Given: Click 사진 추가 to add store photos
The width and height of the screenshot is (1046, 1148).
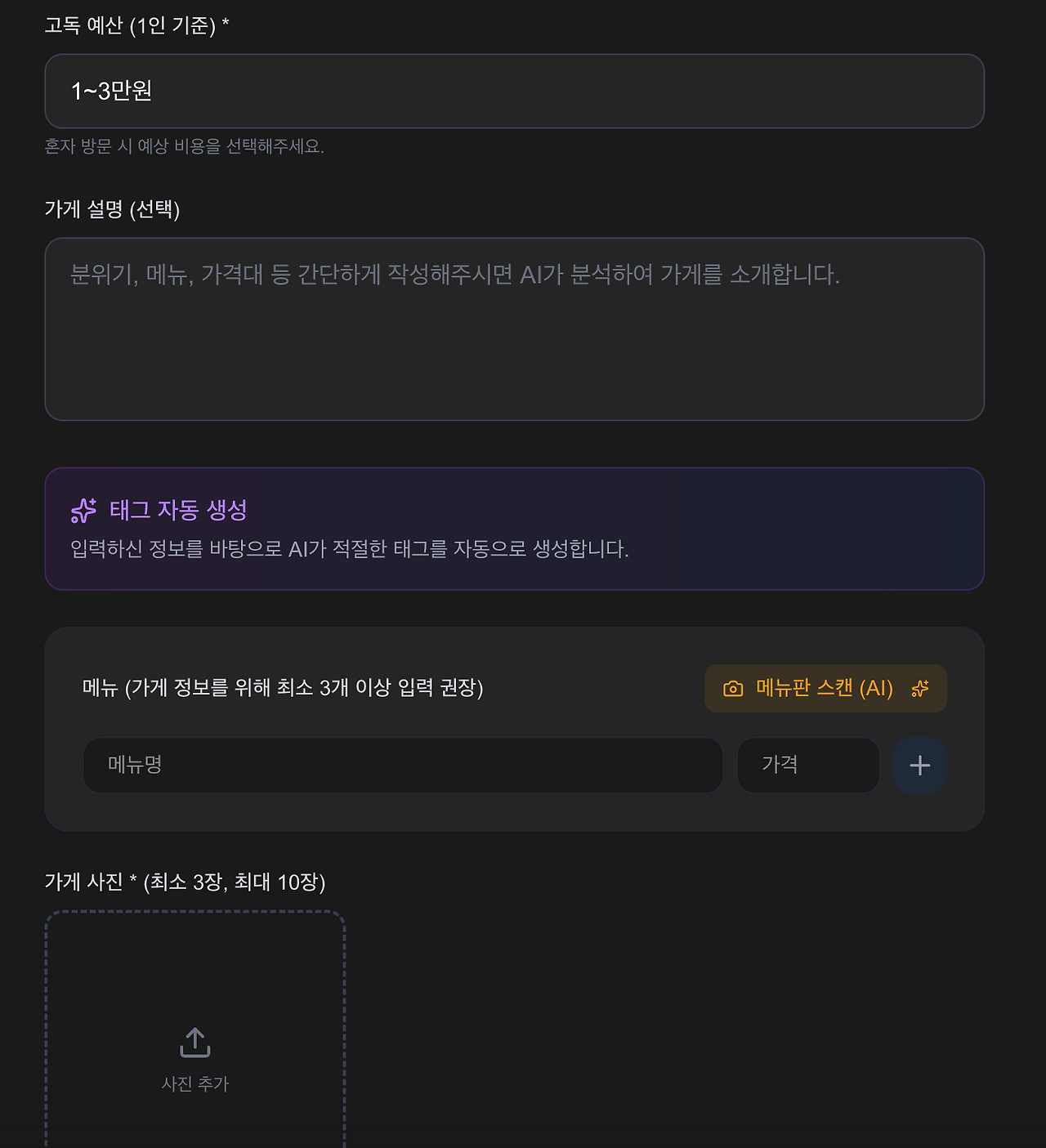Looking at the screenshot, I should pyautogui.click(x=195, y=1084).
